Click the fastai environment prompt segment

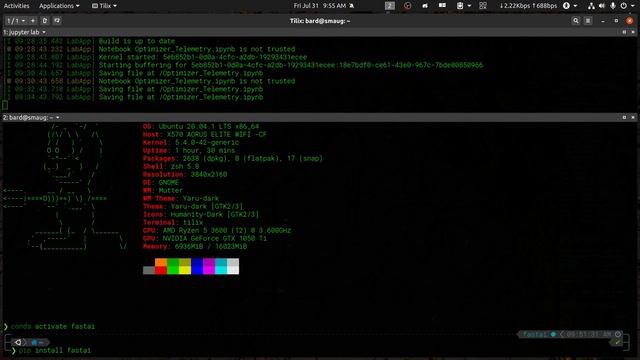point(538,334)
